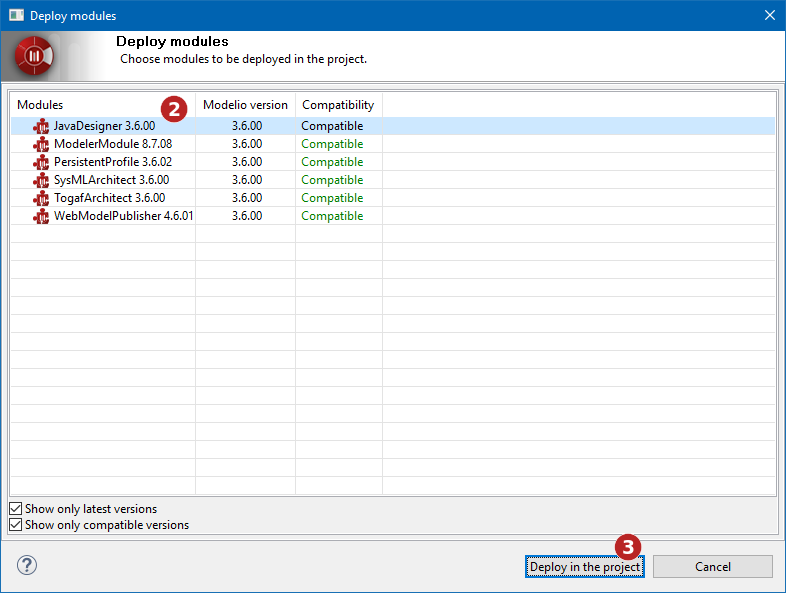Choose the PersistentProfile 3.6.02 module
Viewport: 786px width, 593px height.
[112, 162]
